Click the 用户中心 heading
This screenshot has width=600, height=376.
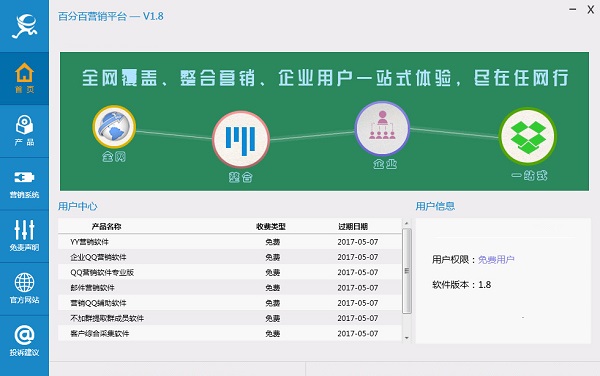tap(78, 207)
